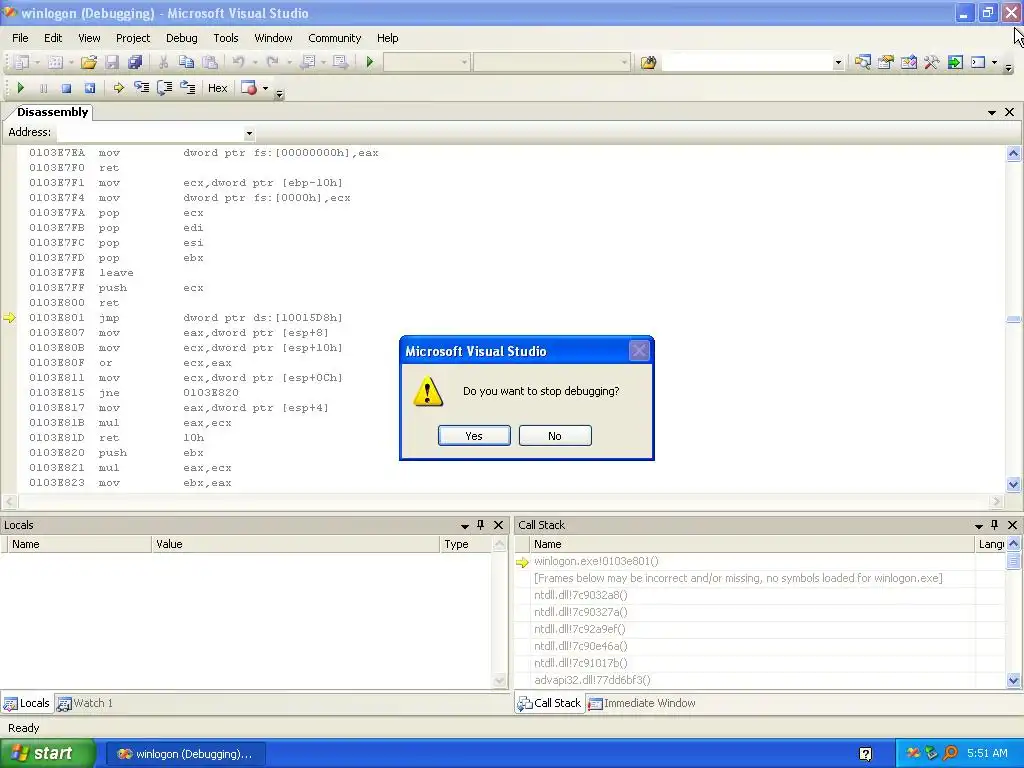Screen dimensions: 1024x768
Task: Open the Locals panel window position dropdown
Action: pos(465,526)
